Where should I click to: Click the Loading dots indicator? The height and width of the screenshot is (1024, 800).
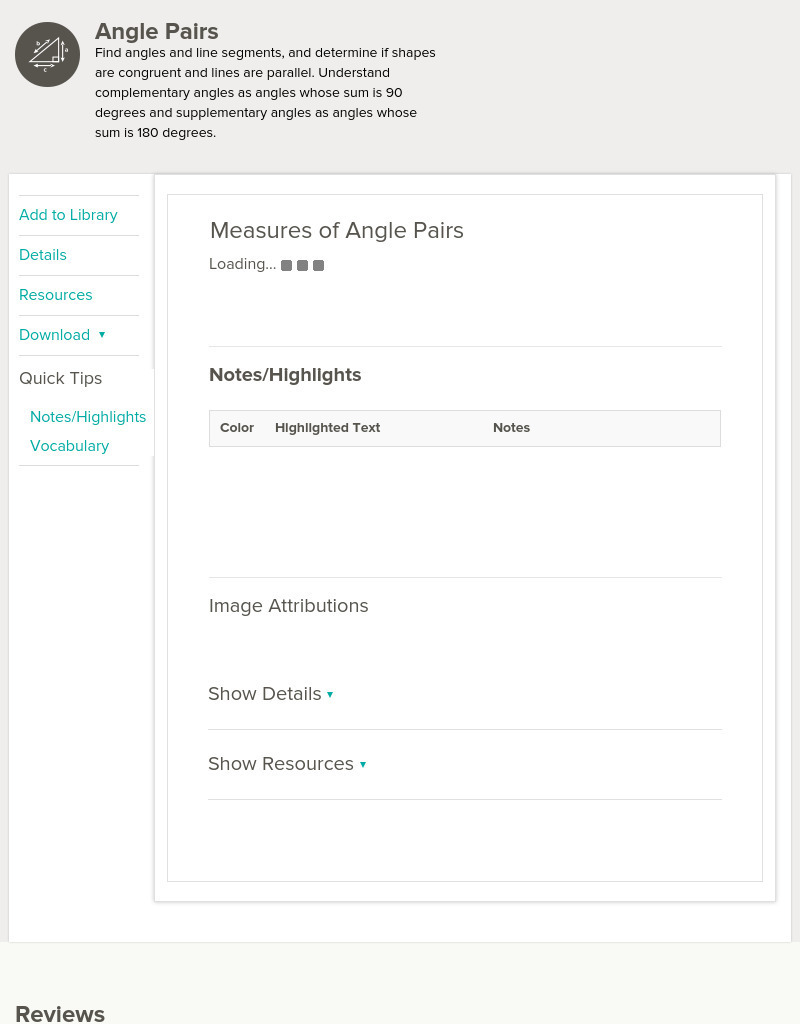tap(302, 266)
